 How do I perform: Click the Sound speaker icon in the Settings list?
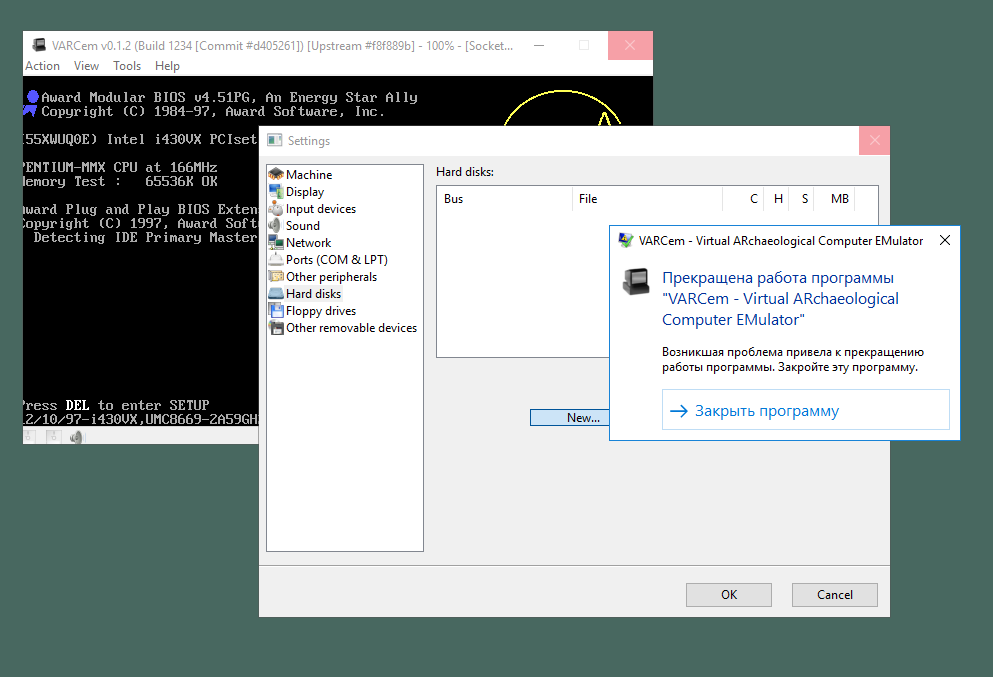[275, 225]
